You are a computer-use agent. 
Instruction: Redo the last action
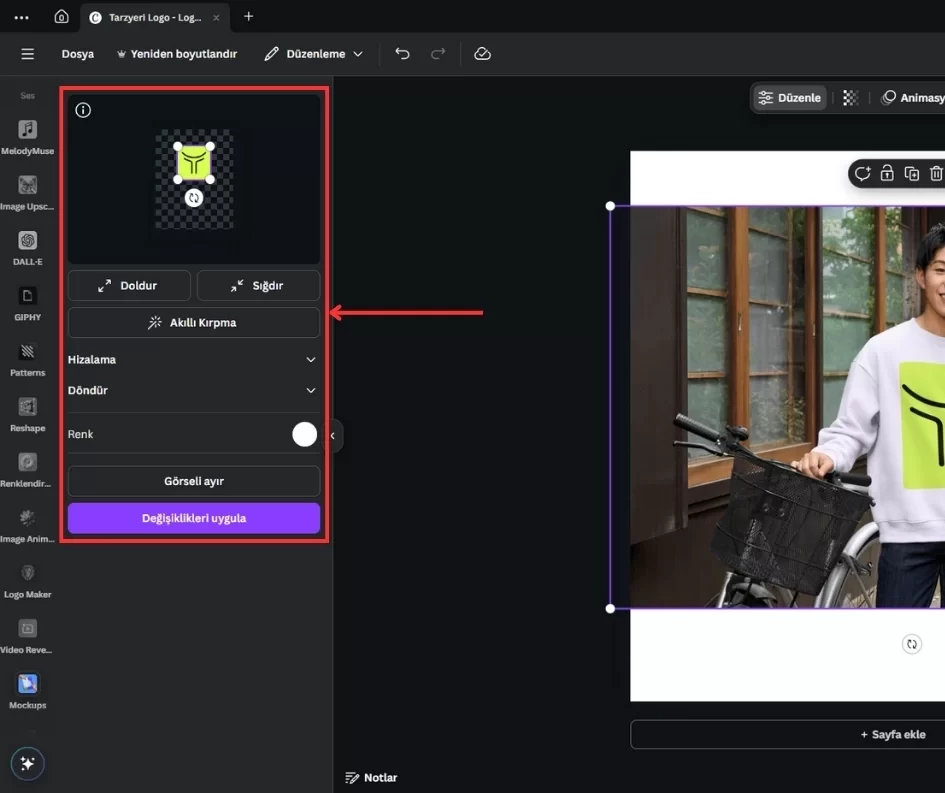coord(438,54)
